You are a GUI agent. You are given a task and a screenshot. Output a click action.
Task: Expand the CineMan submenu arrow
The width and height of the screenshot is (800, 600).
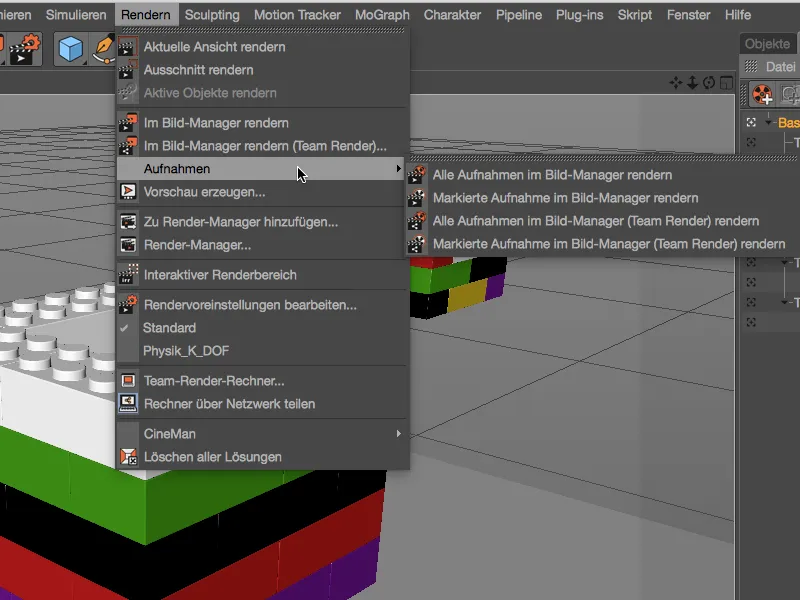pos(398,434)
